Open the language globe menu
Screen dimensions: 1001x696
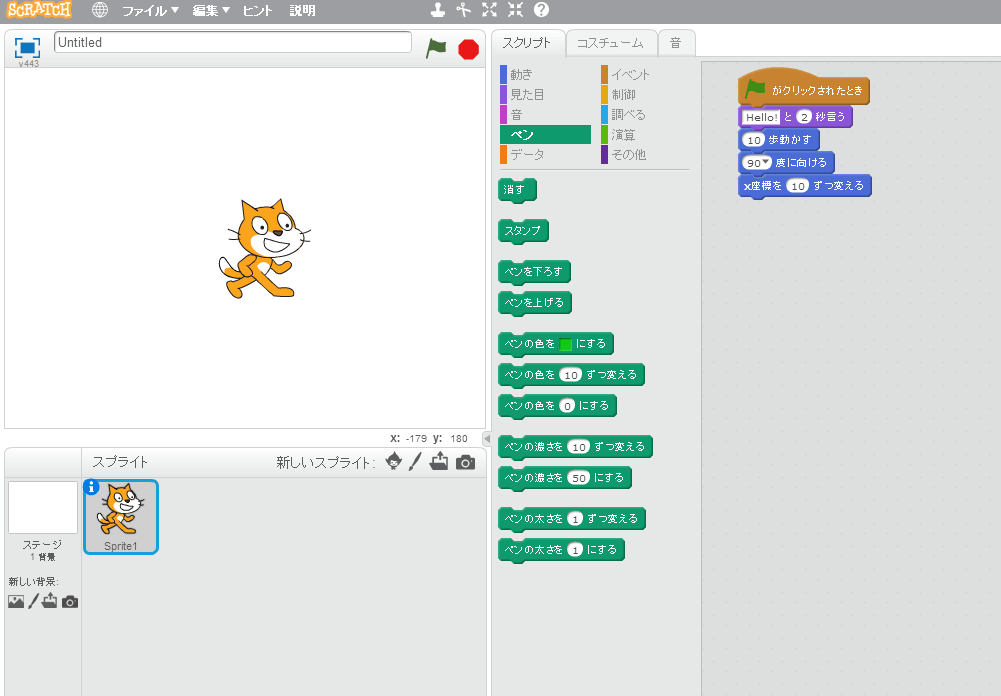coord(99,10)
